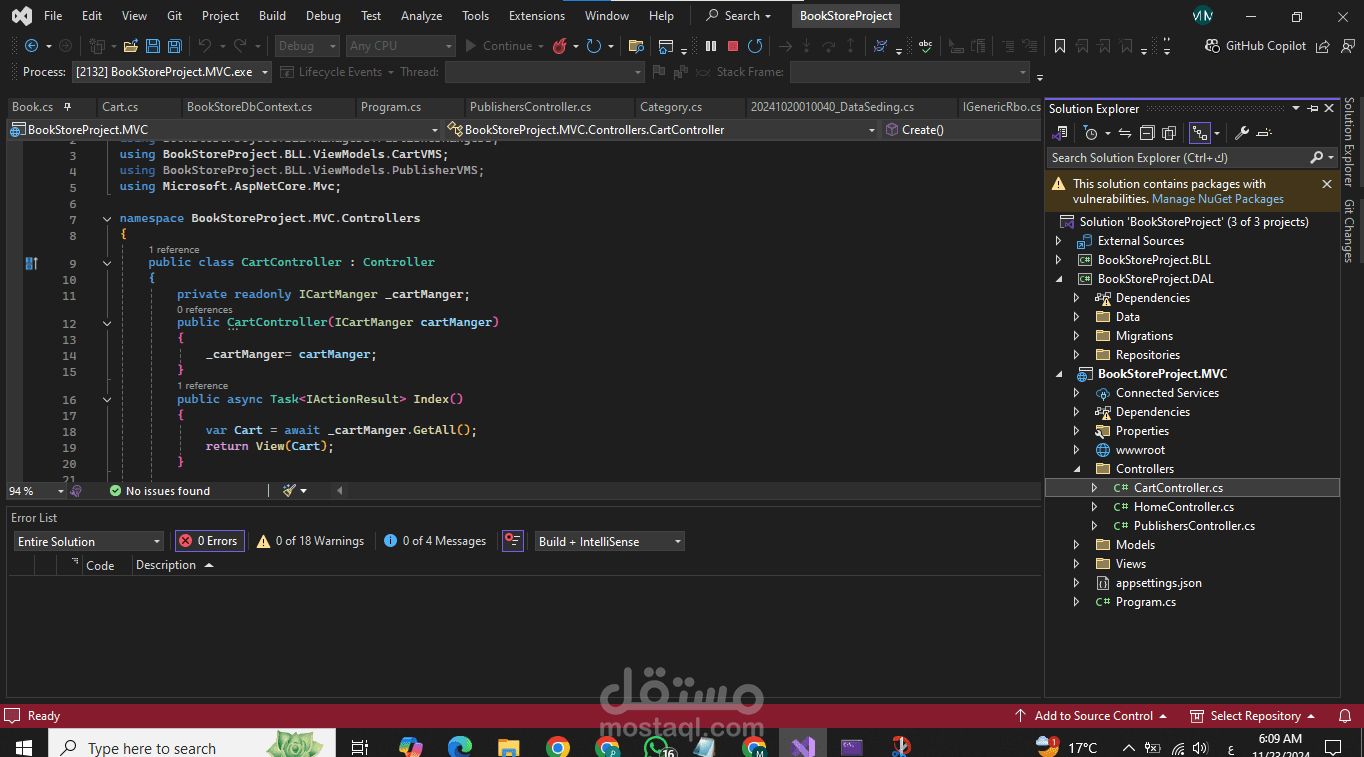Open the Build menu
1364x757 pixels.
[272, 16]
